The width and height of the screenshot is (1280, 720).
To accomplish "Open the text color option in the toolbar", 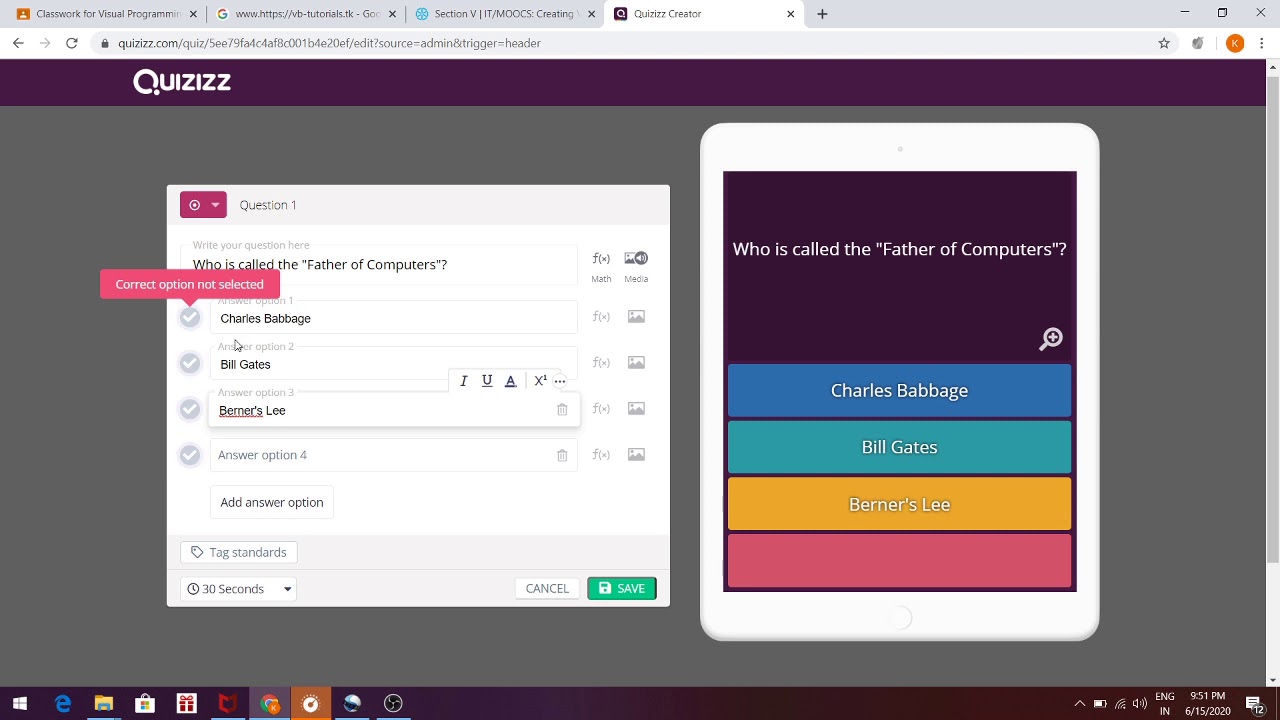I will coord(510,380).
